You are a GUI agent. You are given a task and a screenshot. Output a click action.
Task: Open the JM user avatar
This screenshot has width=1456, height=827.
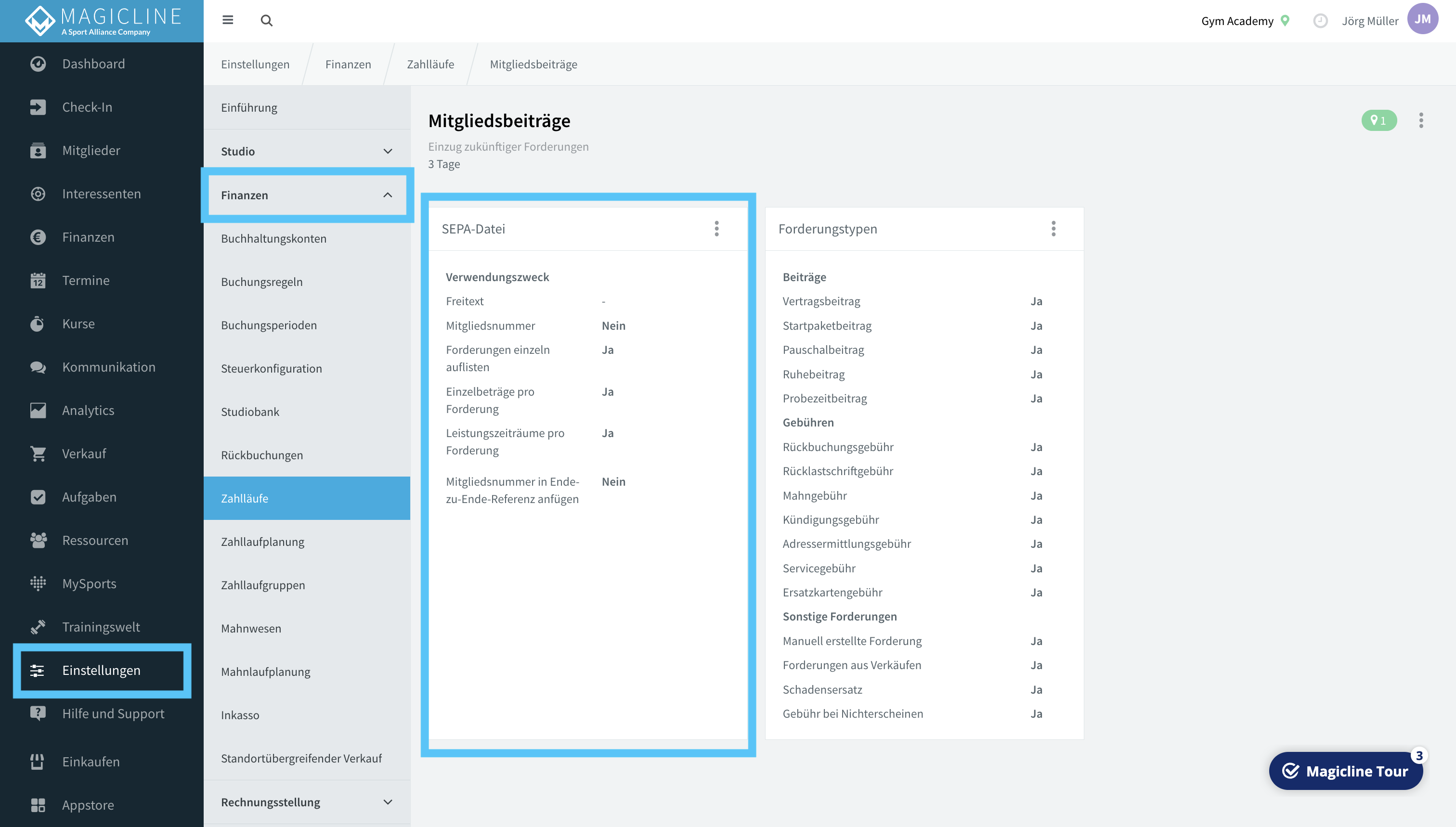pyautogui.click(x=1422, y=19)
